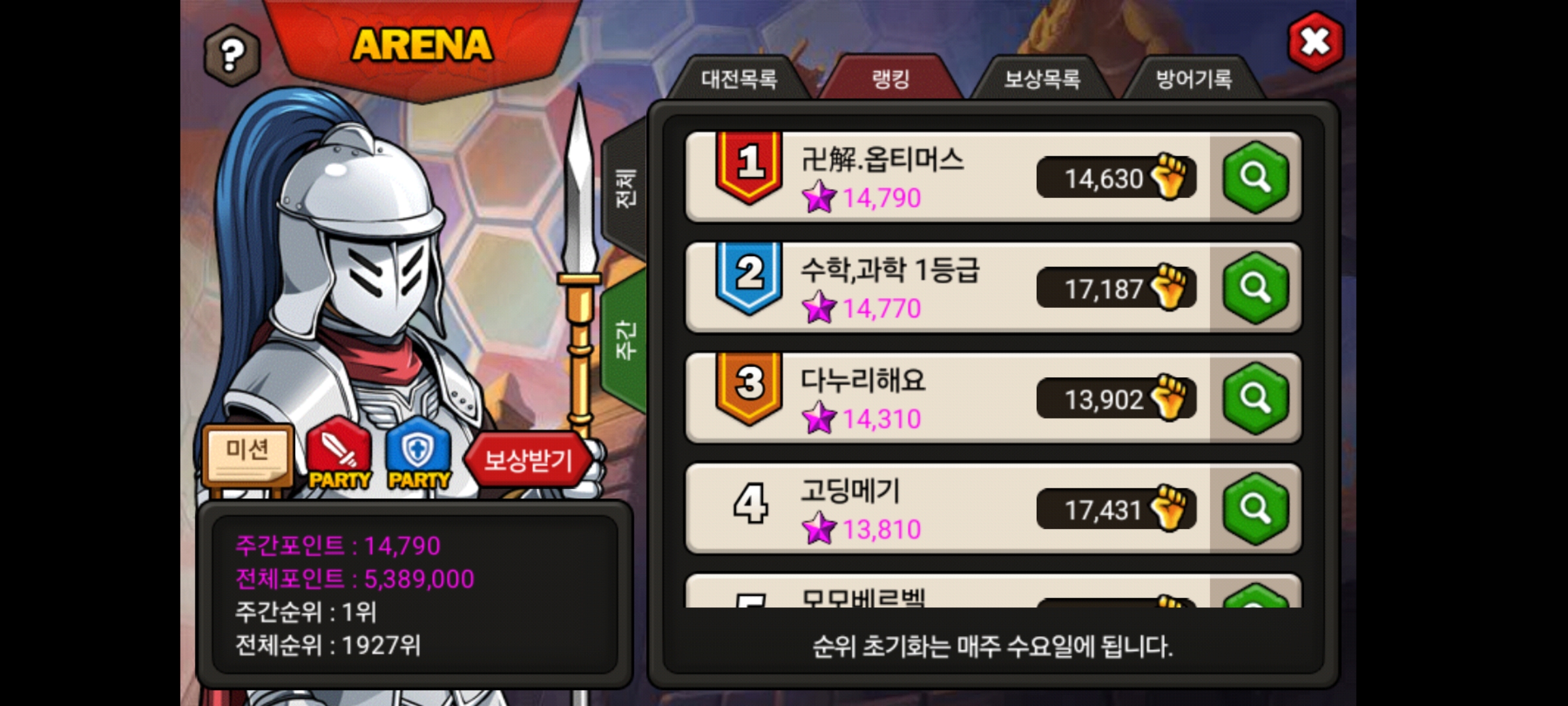1568x706 pixels.
Task: Claim rewards with 보상받기 button
Action: tap(528, 460)
